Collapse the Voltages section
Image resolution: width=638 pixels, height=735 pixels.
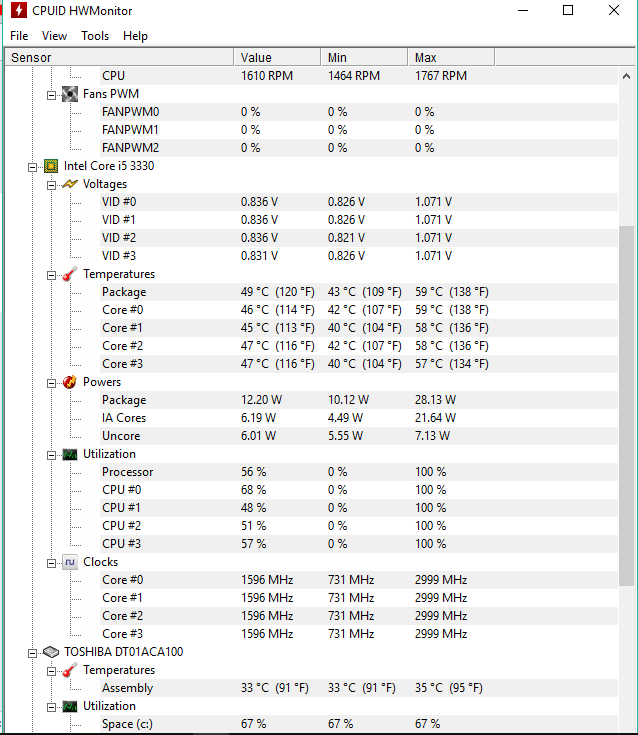(52, 185)
